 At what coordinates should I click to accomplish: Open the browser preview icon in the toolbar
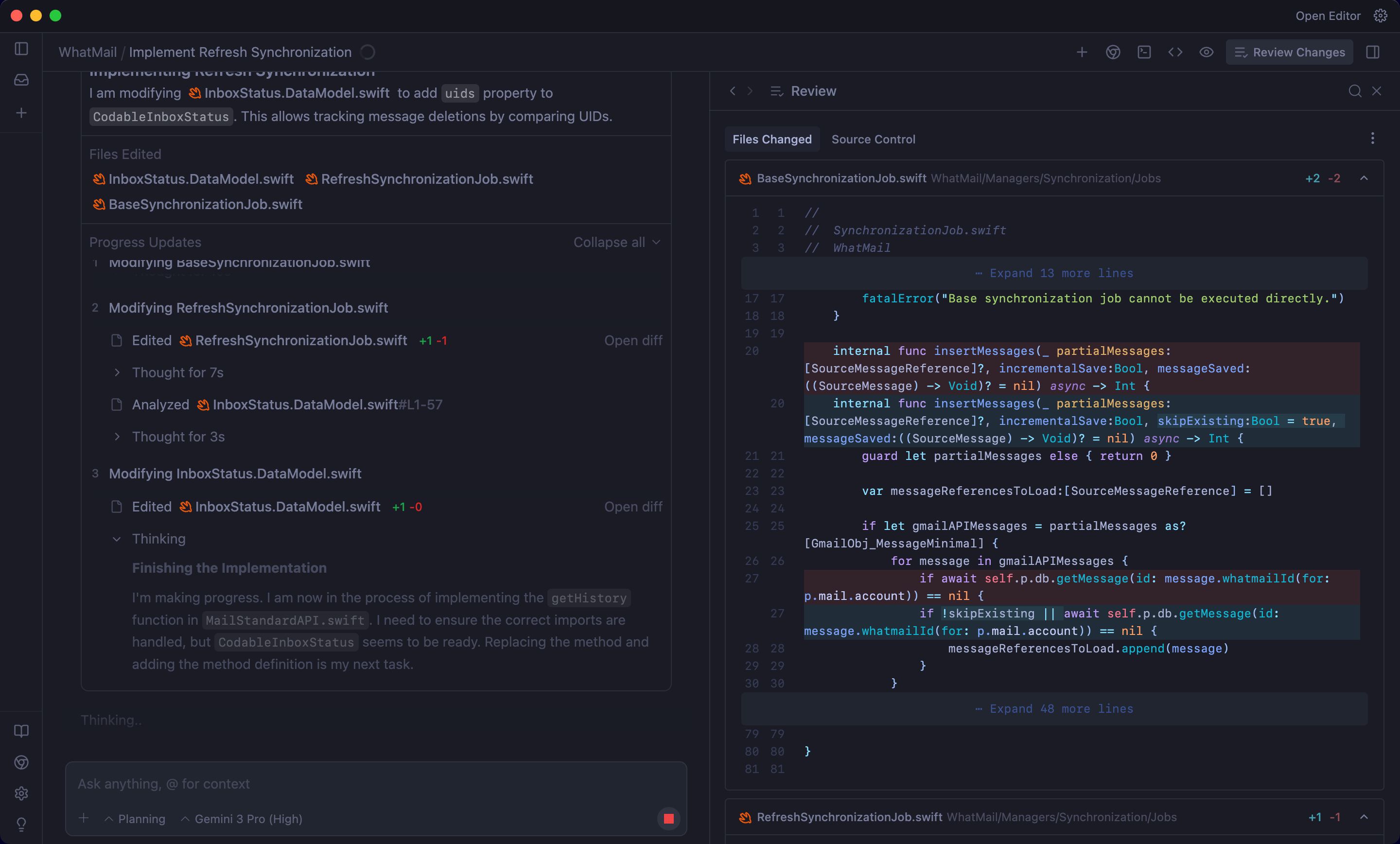tap(1113, 53)
